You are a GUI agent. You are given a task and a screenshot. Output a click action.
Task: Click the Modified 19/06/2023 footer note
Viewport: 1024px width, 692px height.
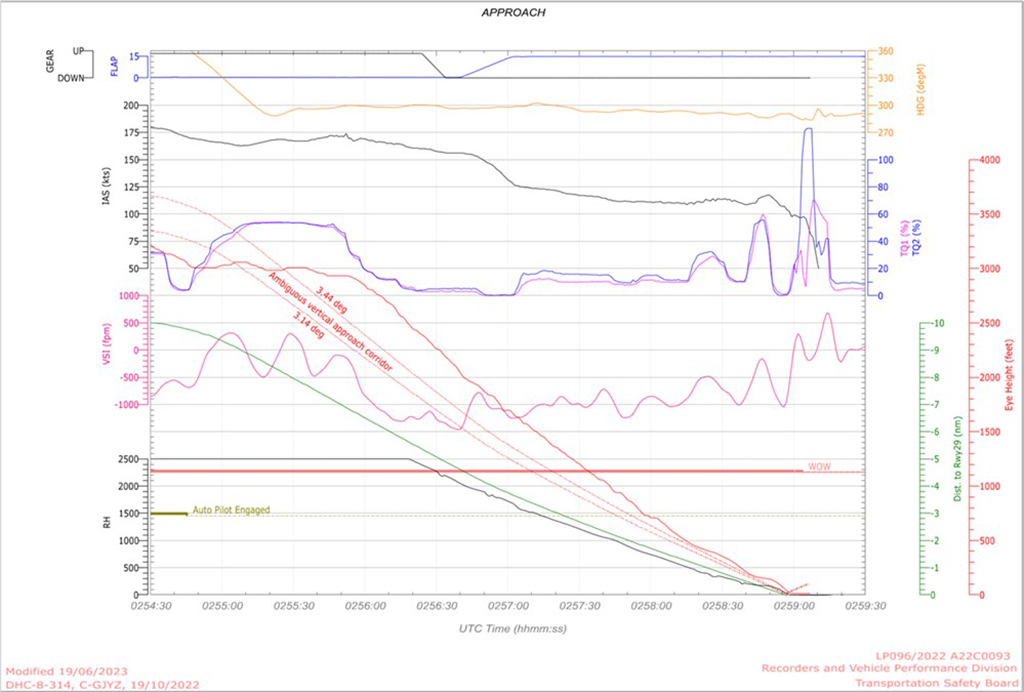pos(67,670)
